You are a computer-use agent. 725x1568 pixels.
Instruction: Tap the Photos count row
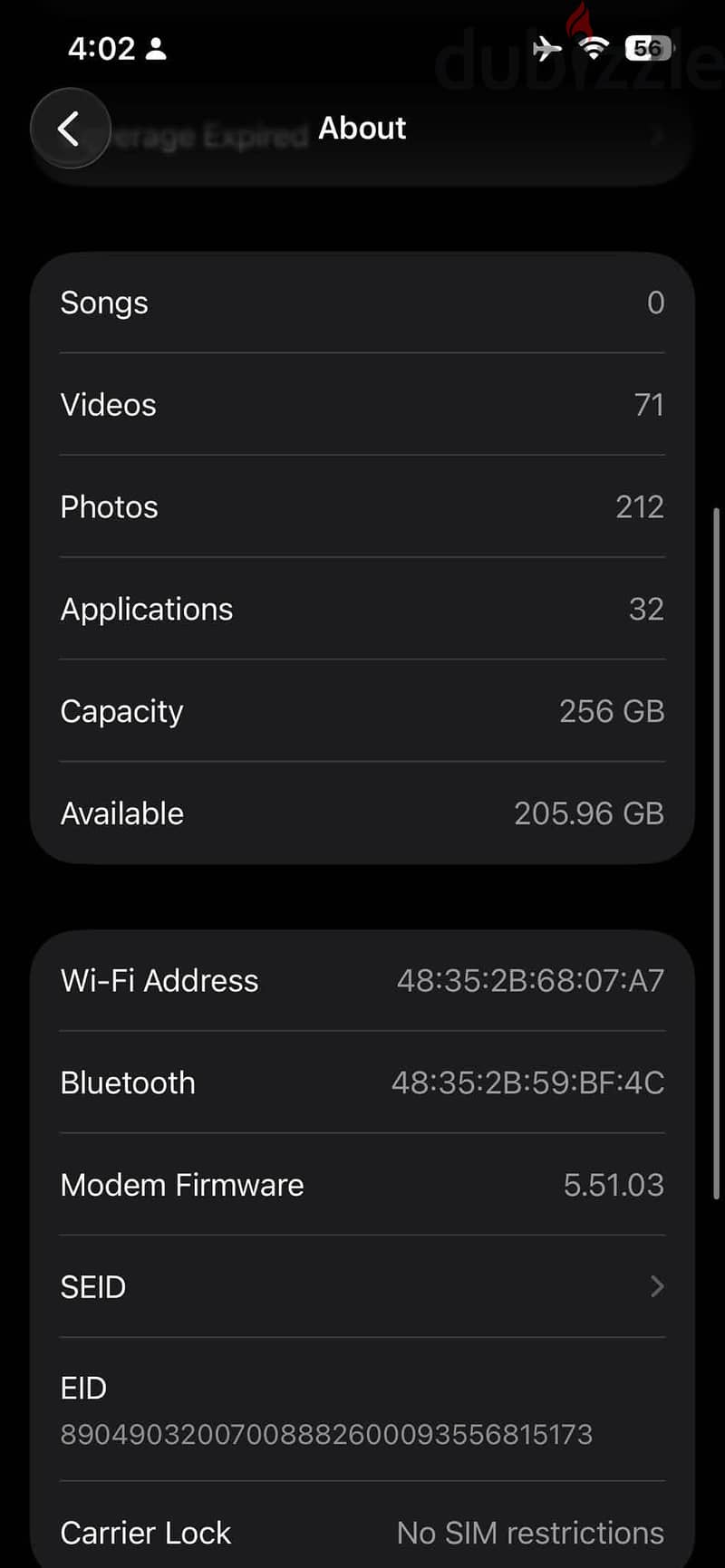click(362, 506)
